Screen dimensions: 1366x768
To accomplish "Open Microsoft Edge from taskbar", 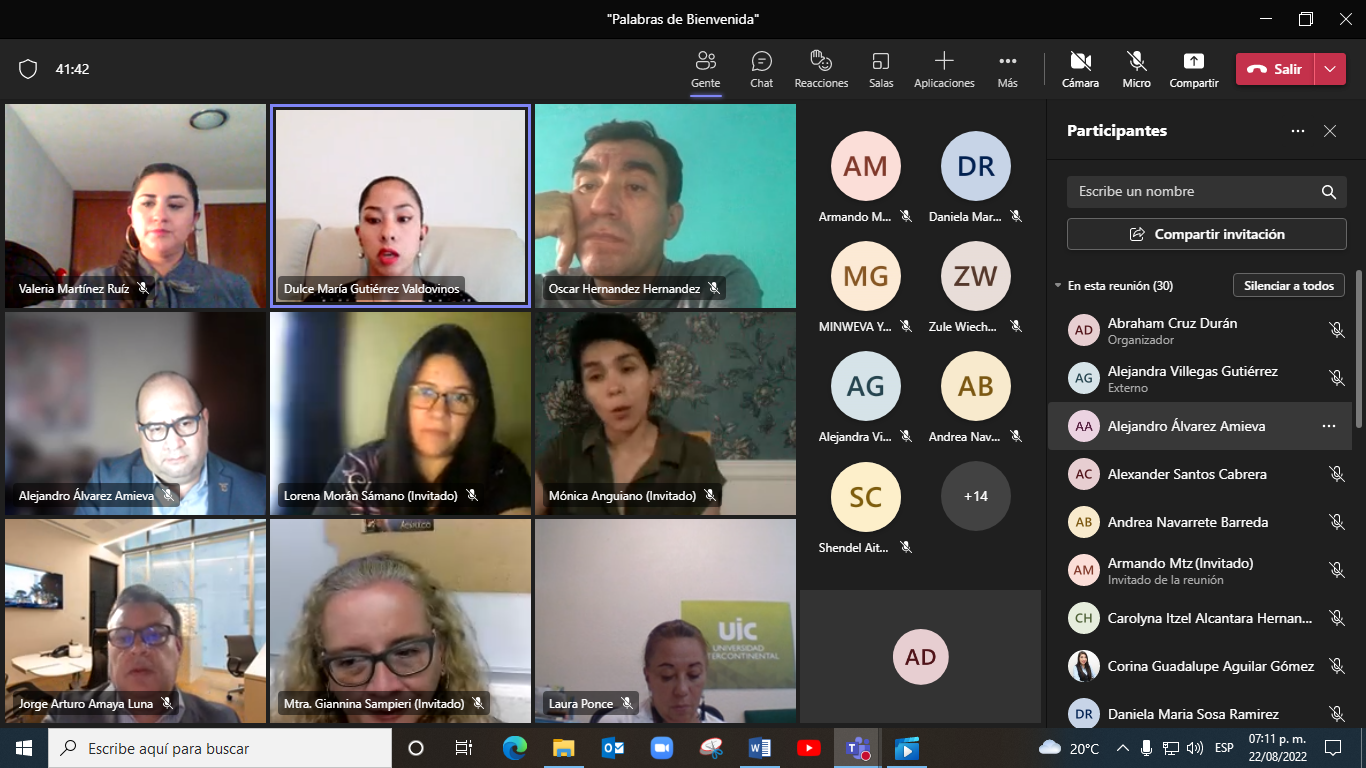I will click(514, 748).
